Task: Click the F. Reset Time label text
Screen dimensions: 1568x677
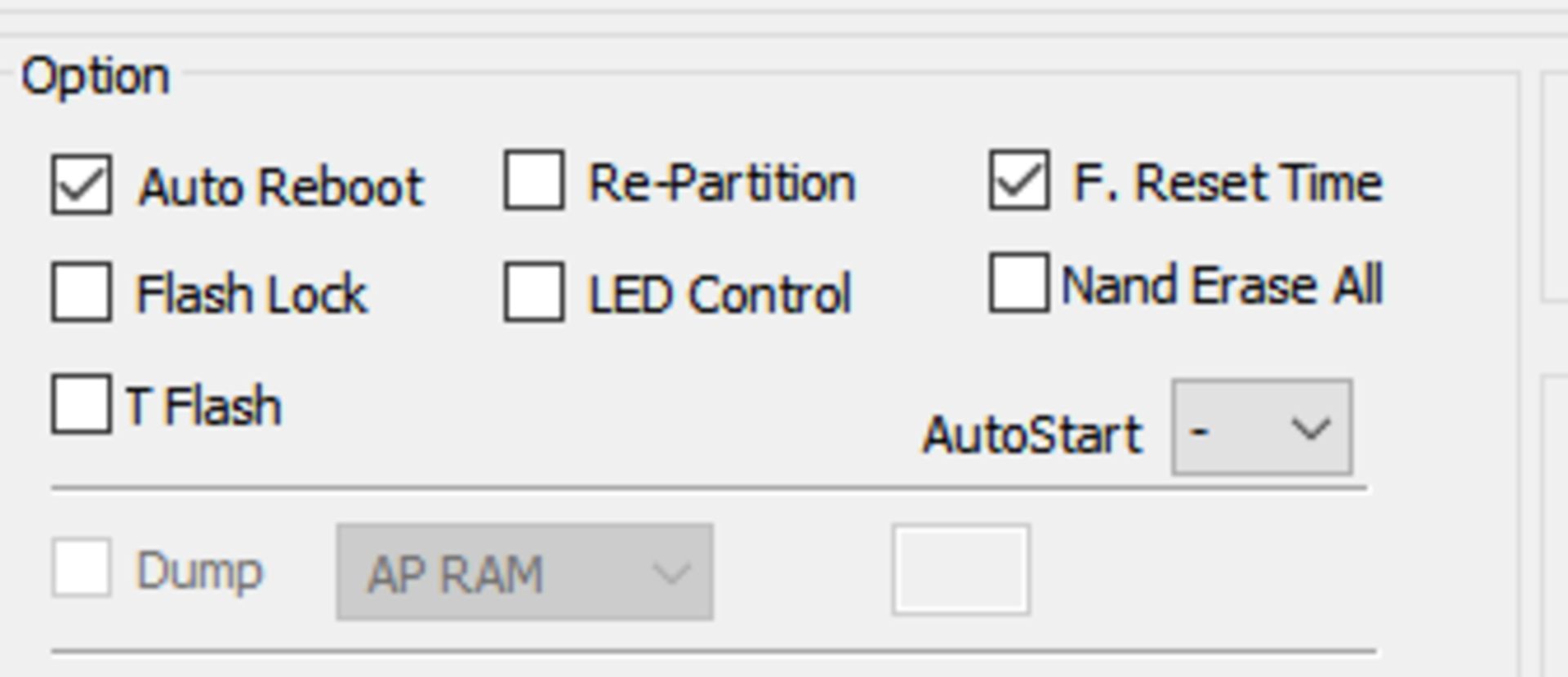Action: [1227, 182]
